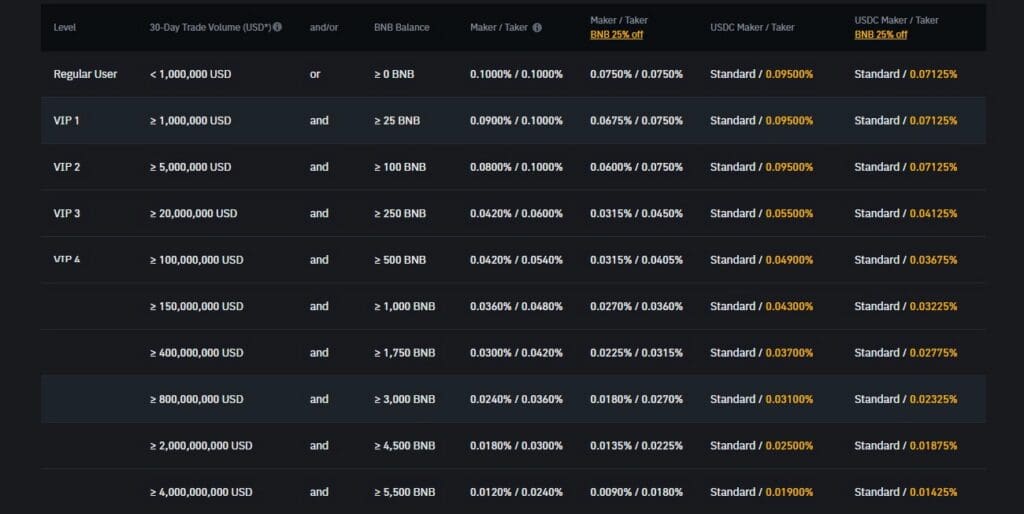Click the Standard / 0.04900% USDC cell

tap(761, 260)
